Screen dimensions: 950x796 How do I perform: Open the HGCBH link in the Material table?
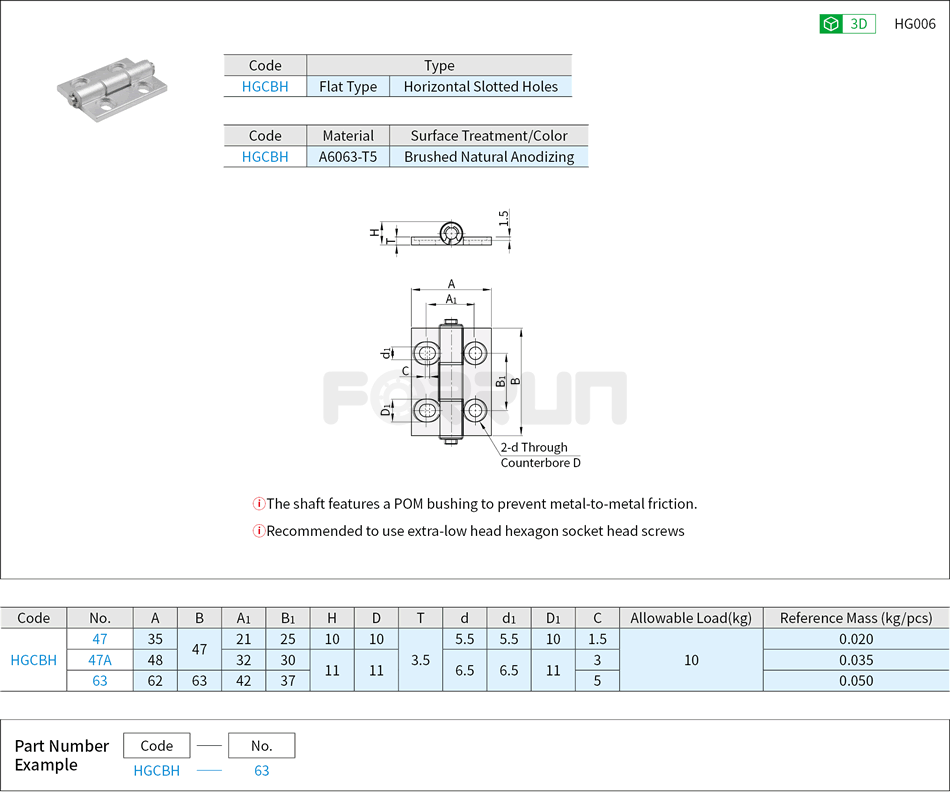[264, 157]
